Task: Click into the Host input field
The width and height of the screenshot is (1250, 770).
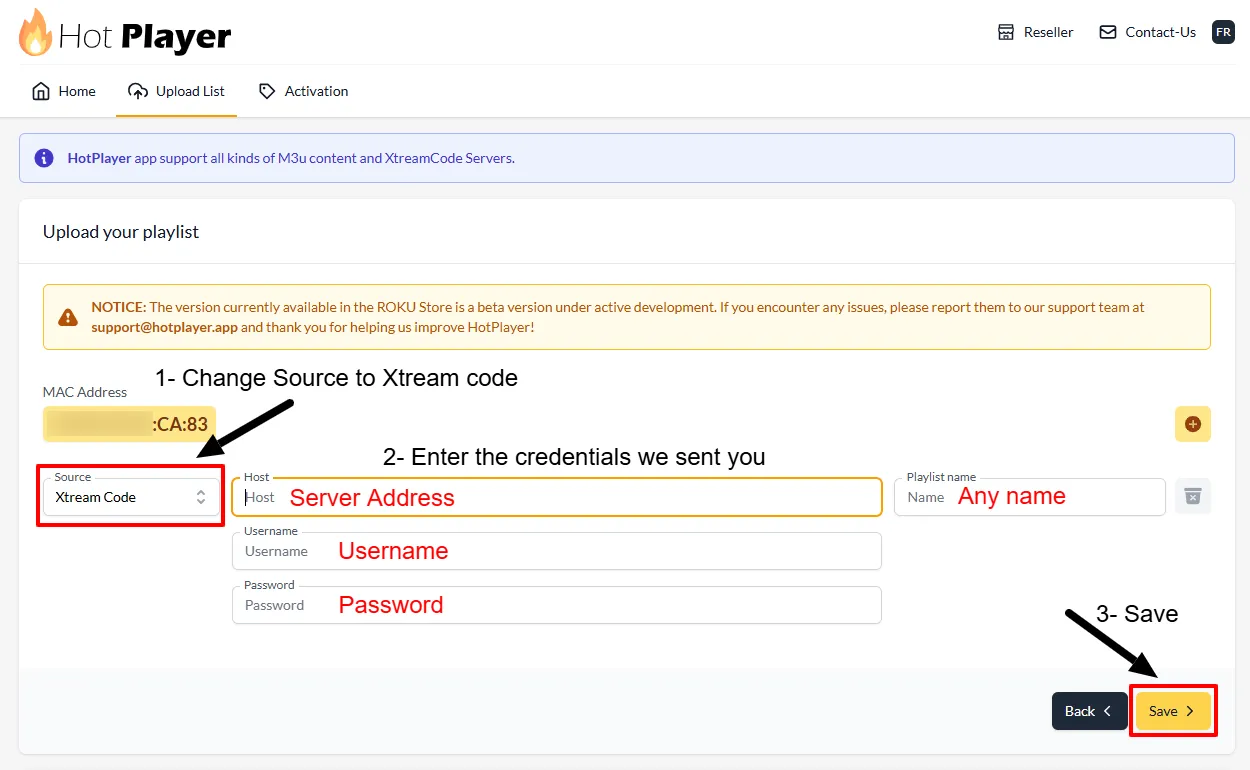Action: click(x=557, y=497)
